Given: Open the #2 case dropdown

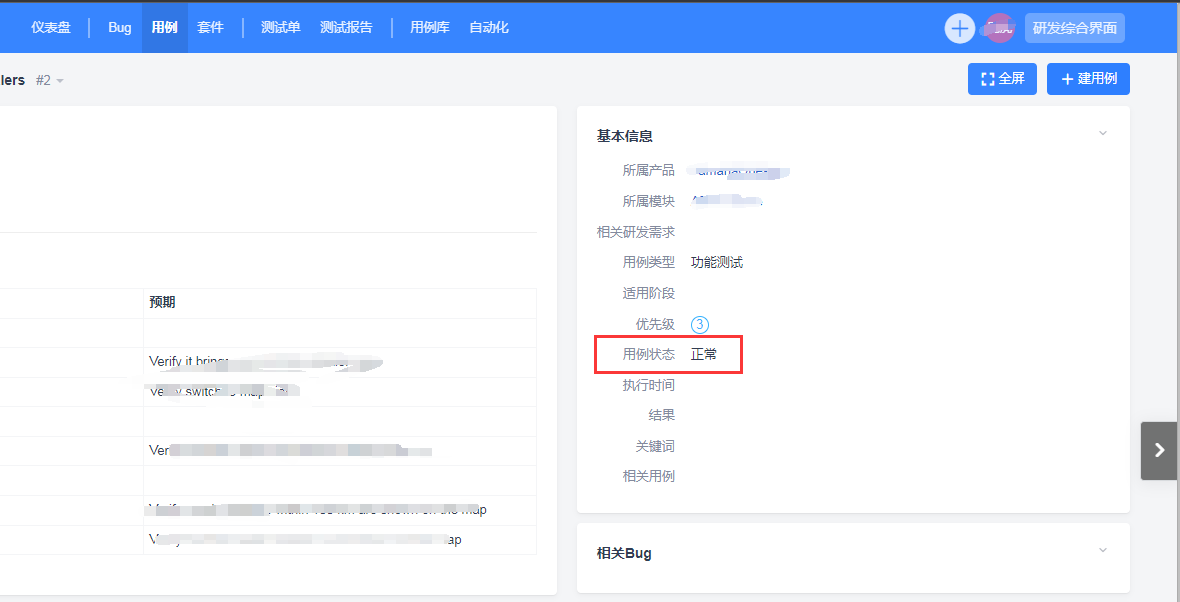Looking at the screenshot, I should 50,80.
